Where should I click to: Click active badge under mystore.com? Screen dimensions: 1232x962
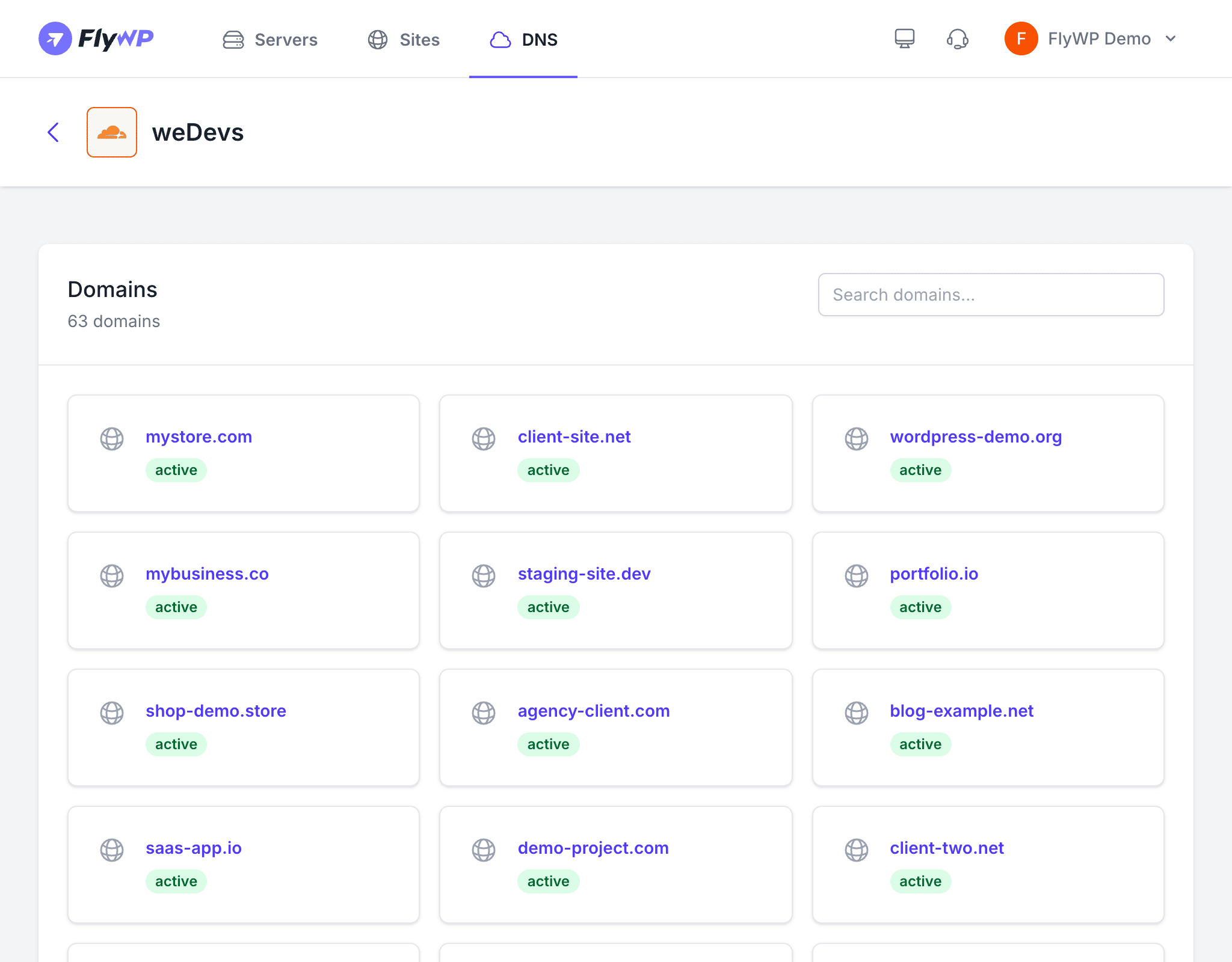(x=176, y=470)
